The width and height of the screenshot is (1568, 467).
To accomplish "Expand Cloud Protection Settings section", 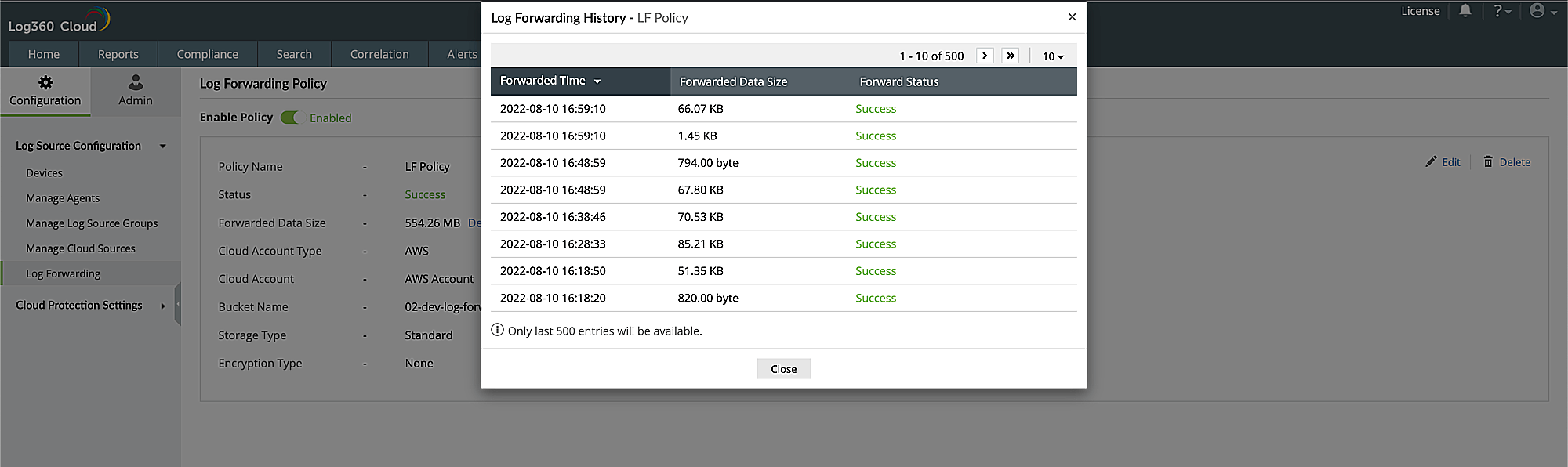I will click(x=163, y=306).
